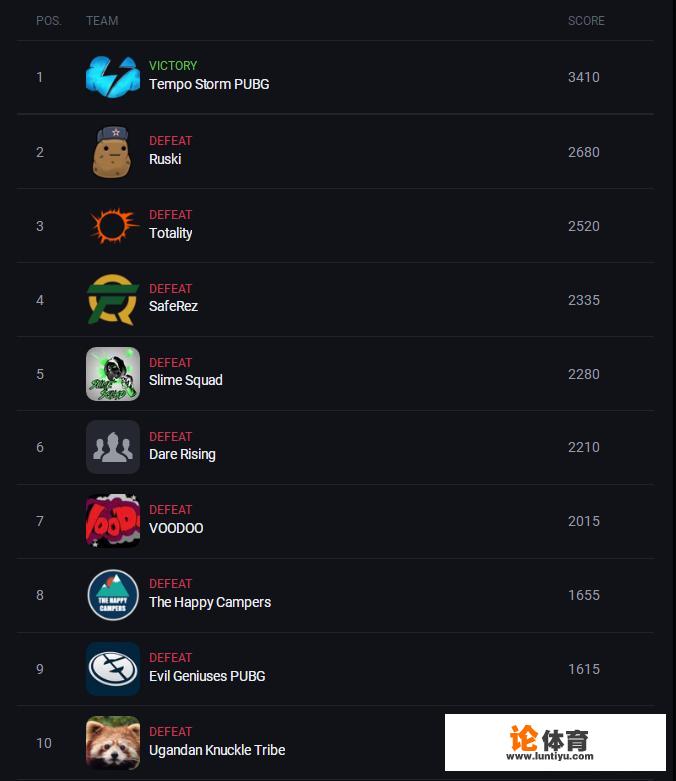This screenshot has width=676, height=781.
Task: Select the Evil Geniuses PUBG team name
Action: (207, 677)
